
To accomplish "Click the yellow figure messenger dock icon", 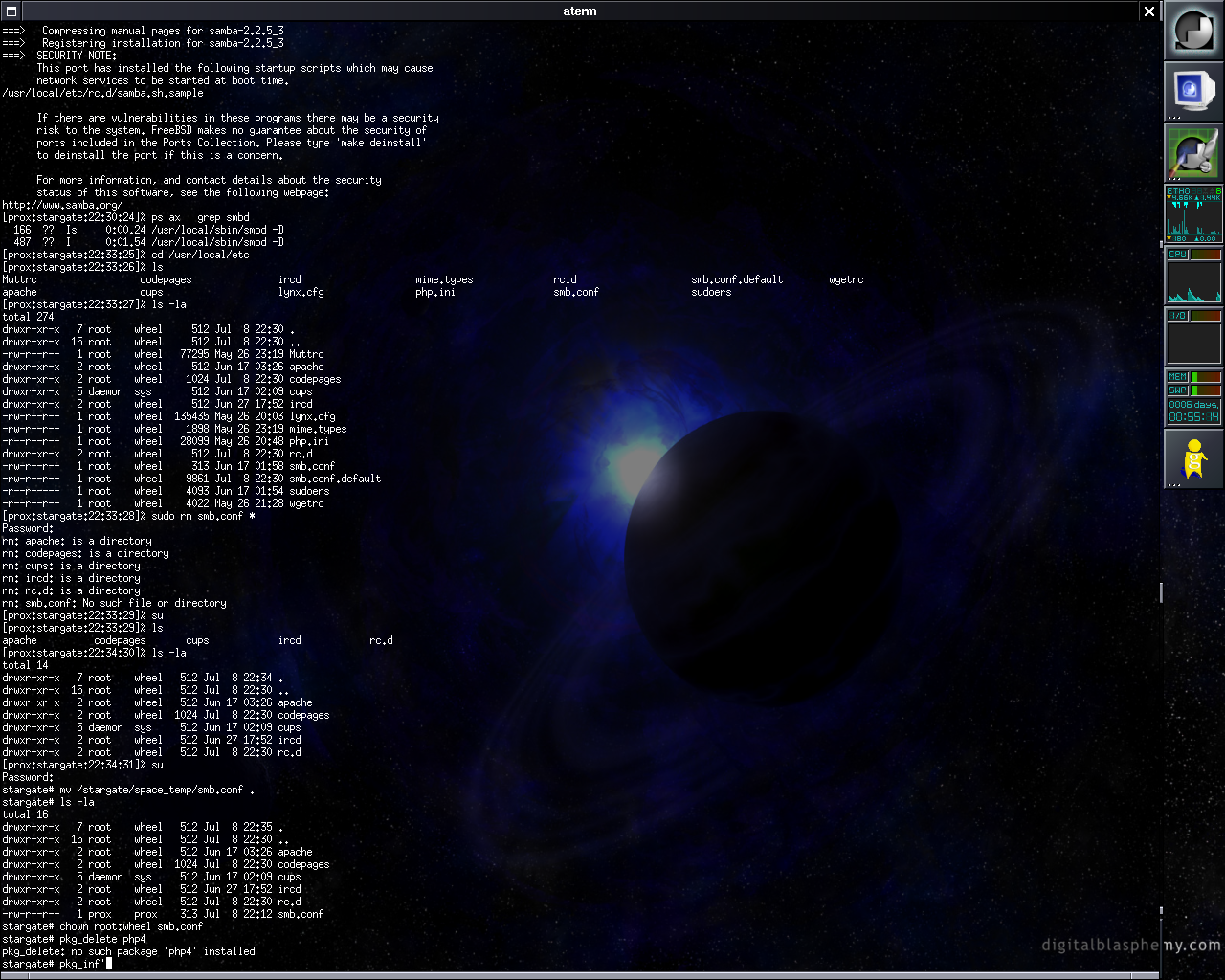I will tap(1193, 459).
